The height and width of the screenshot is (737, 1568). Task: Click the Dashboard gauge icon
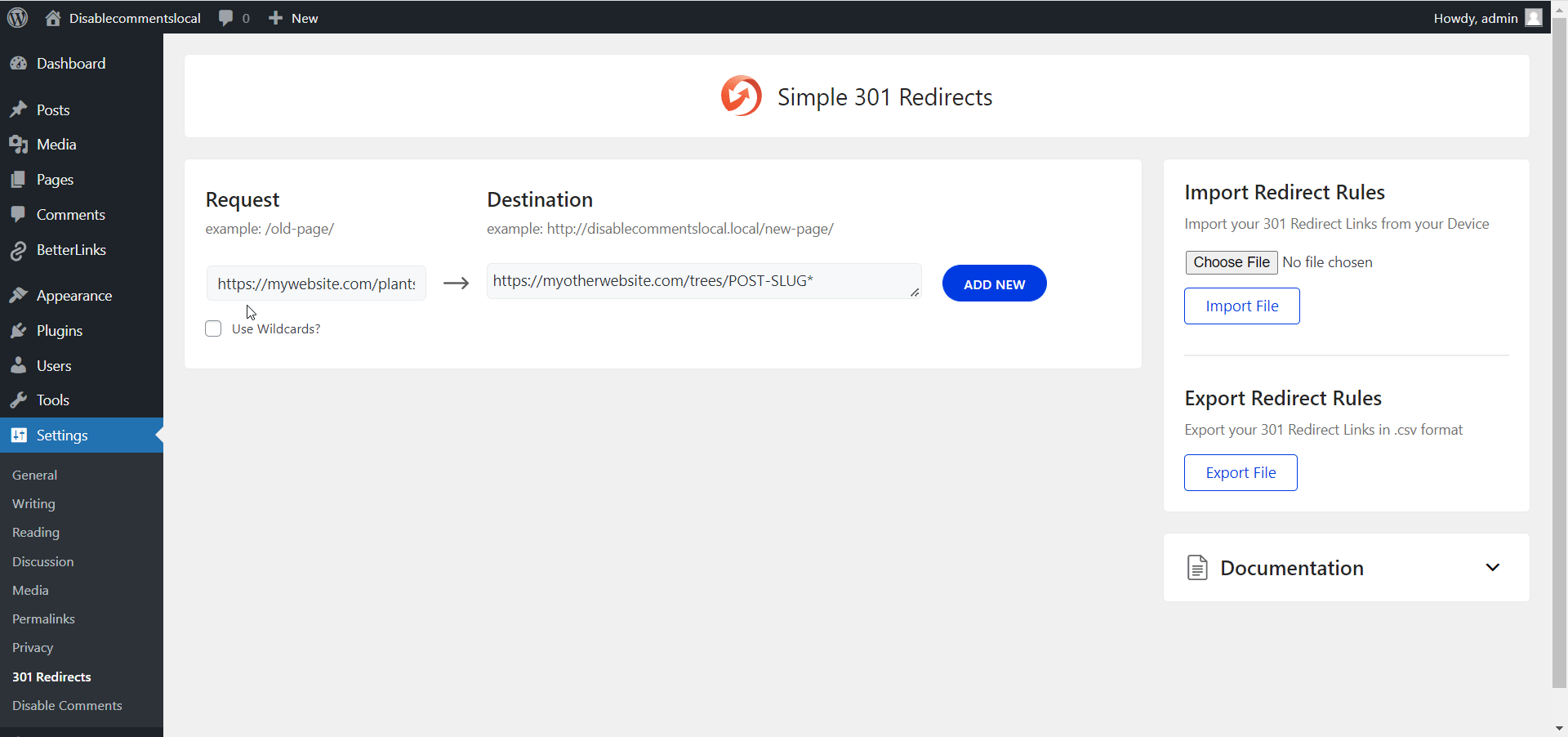click(x=19, y=63)
